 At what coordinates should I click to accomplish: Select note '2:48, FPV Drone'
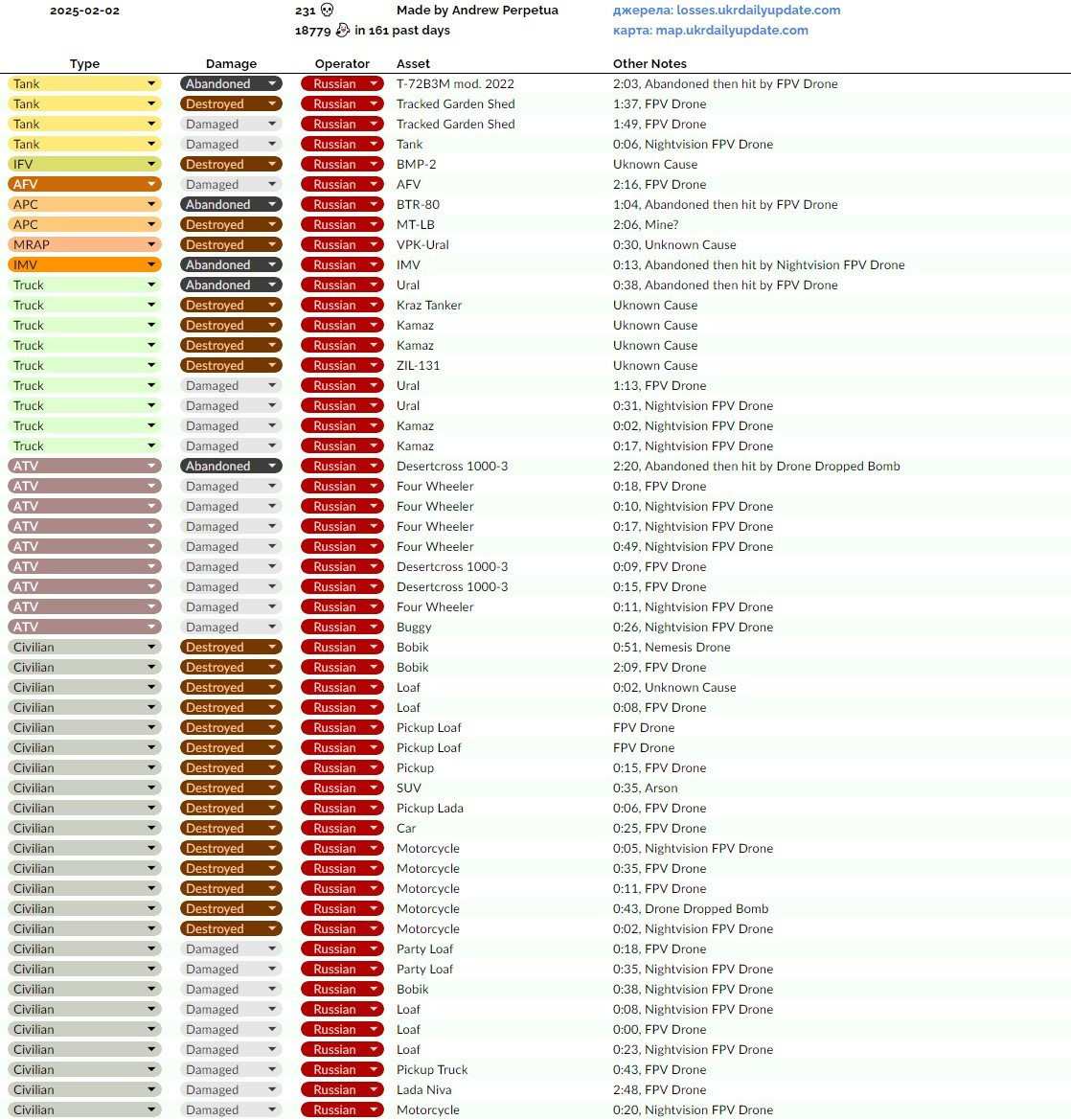(660, 1089)
